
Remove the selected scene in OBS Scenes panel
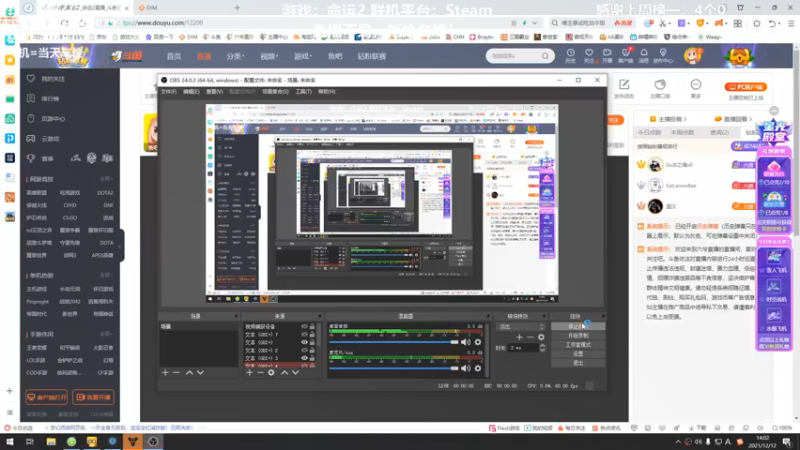(176, 373)
